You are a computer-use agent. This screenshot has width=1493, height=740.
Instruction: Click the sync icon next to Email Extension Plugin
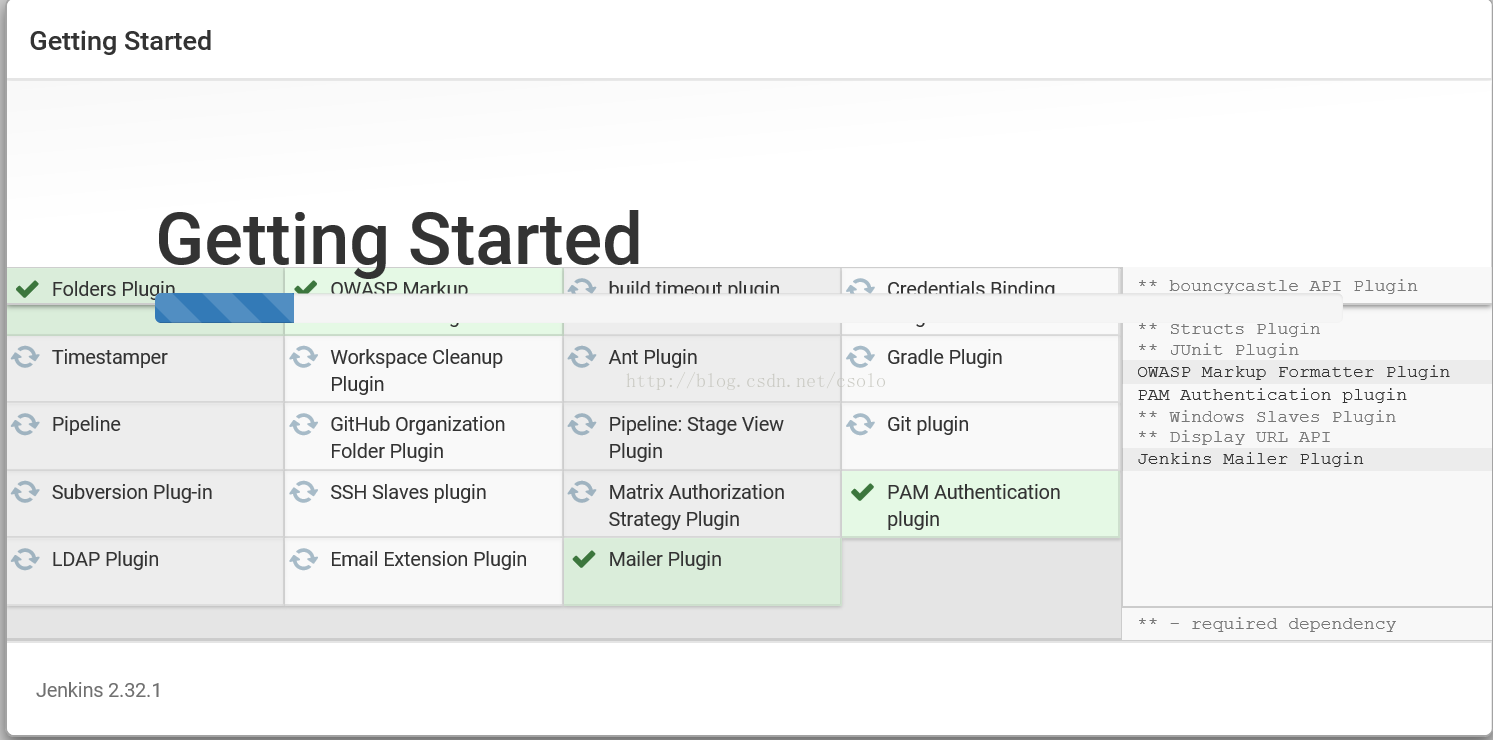pyautogui.click(x=303, y=559)
